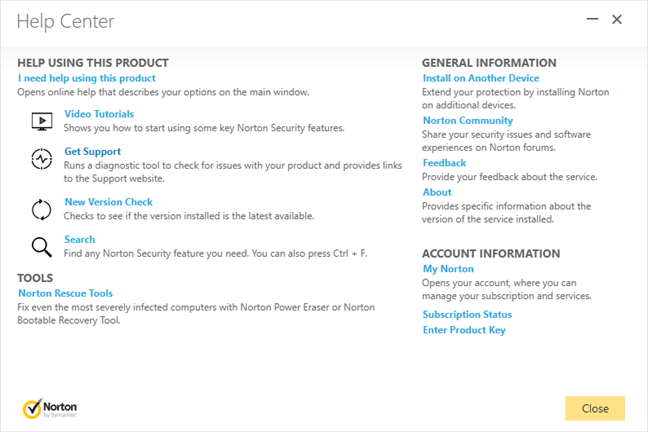Click text 'Find any Norton Security feature you need'
The image size is (648, 432).
156,253
